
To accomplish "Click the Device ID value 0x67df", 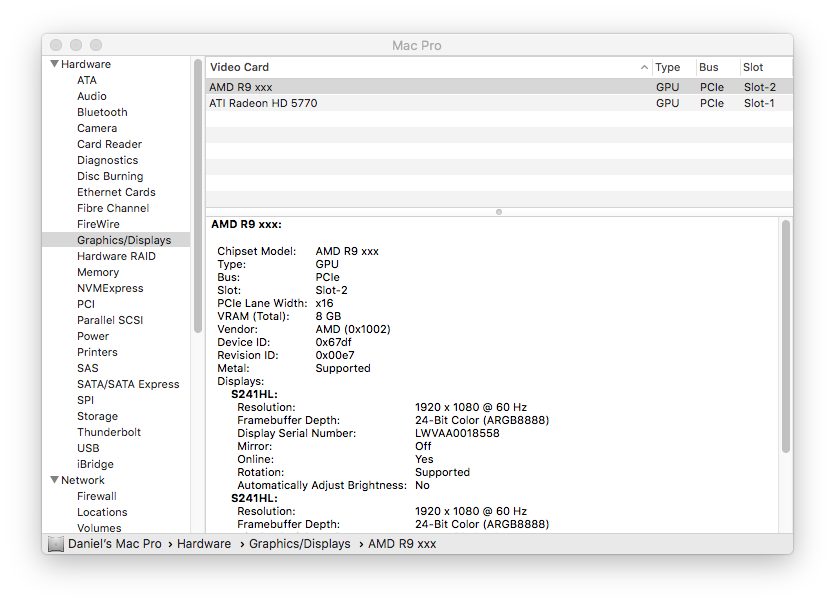I will [x=333, y=342].
